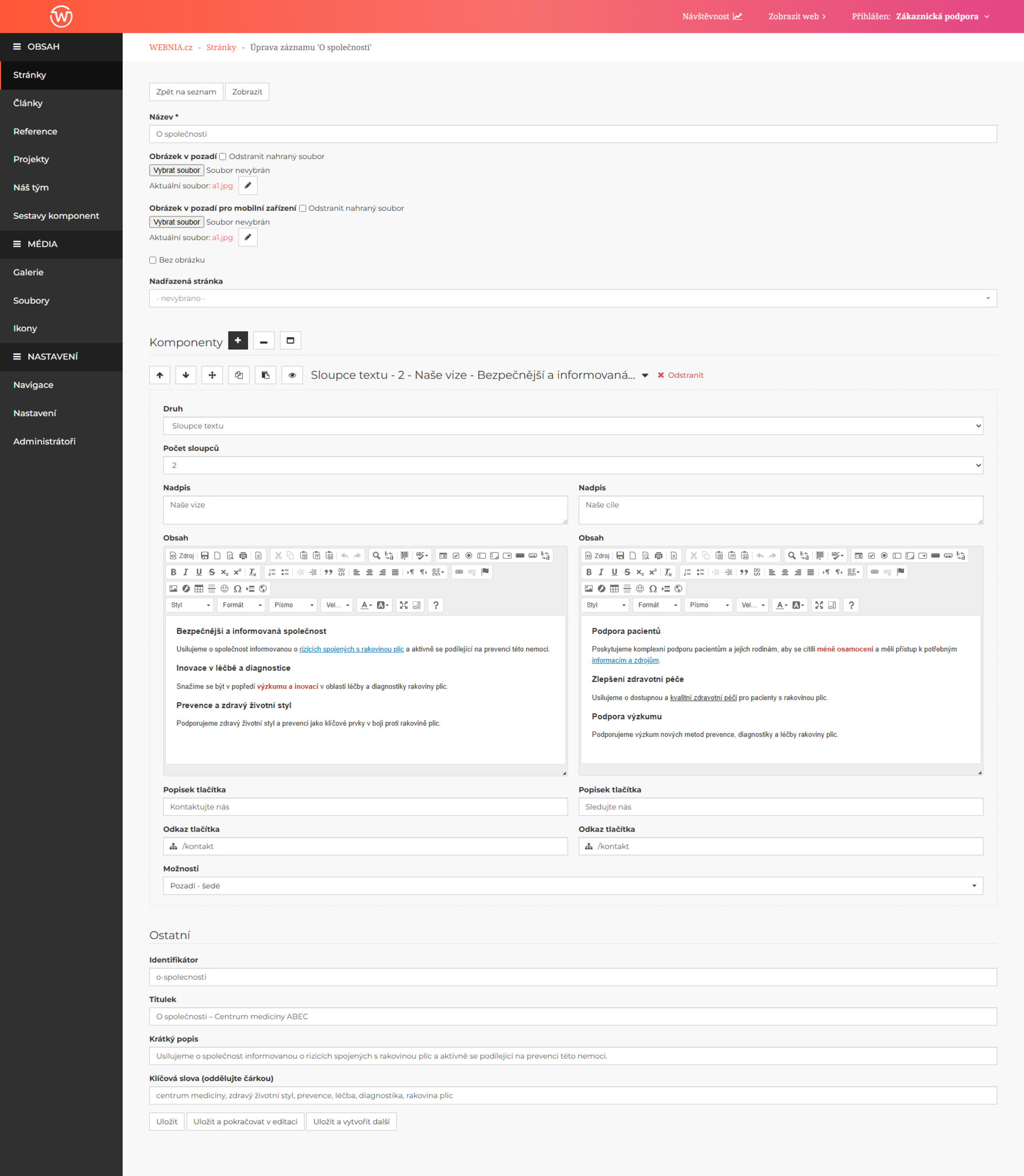Click Italic in the right Obsah editor
This screenshot has height=1176, width=1024.
click(601, 572)
